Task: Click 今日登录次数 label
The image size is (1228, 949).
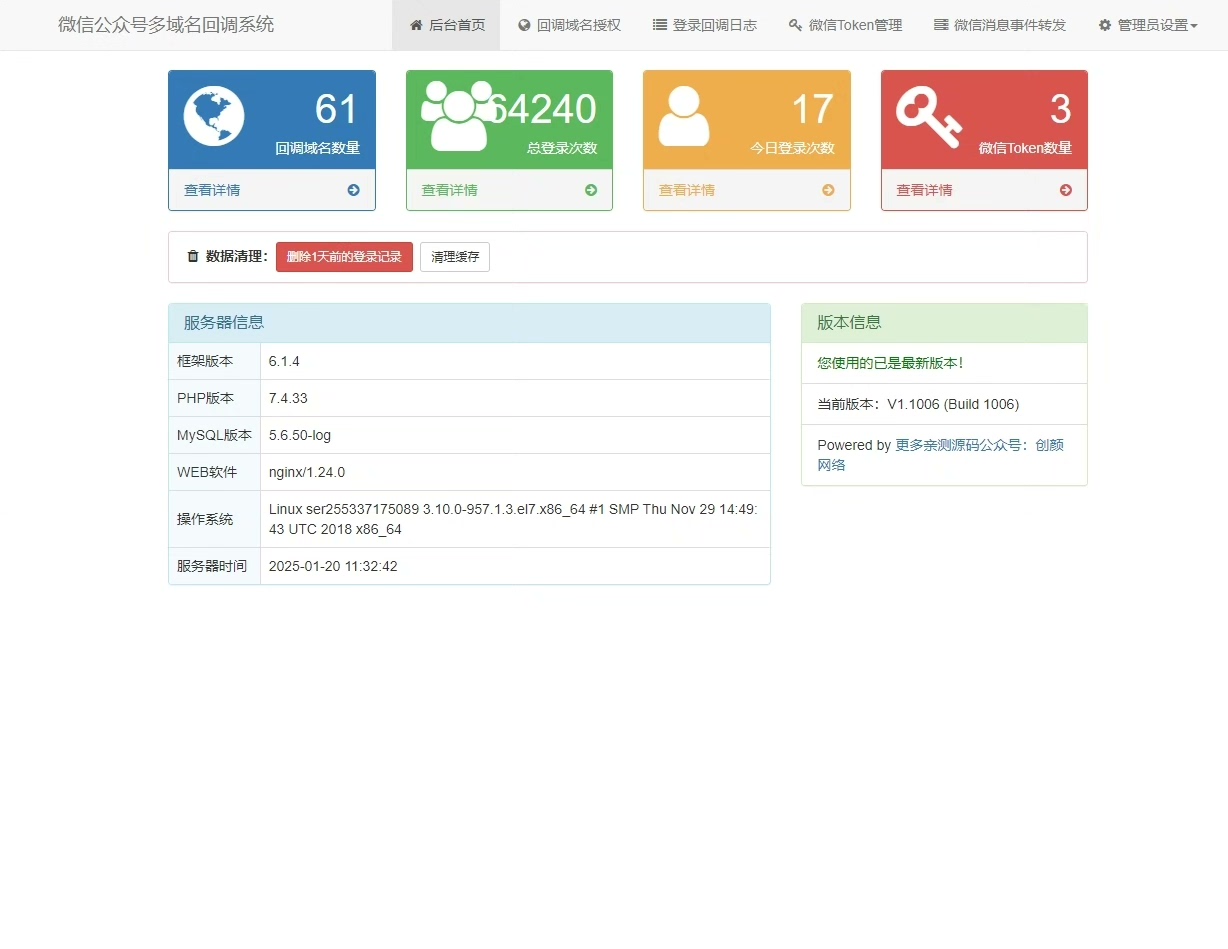Action: [x=793, y=148]
